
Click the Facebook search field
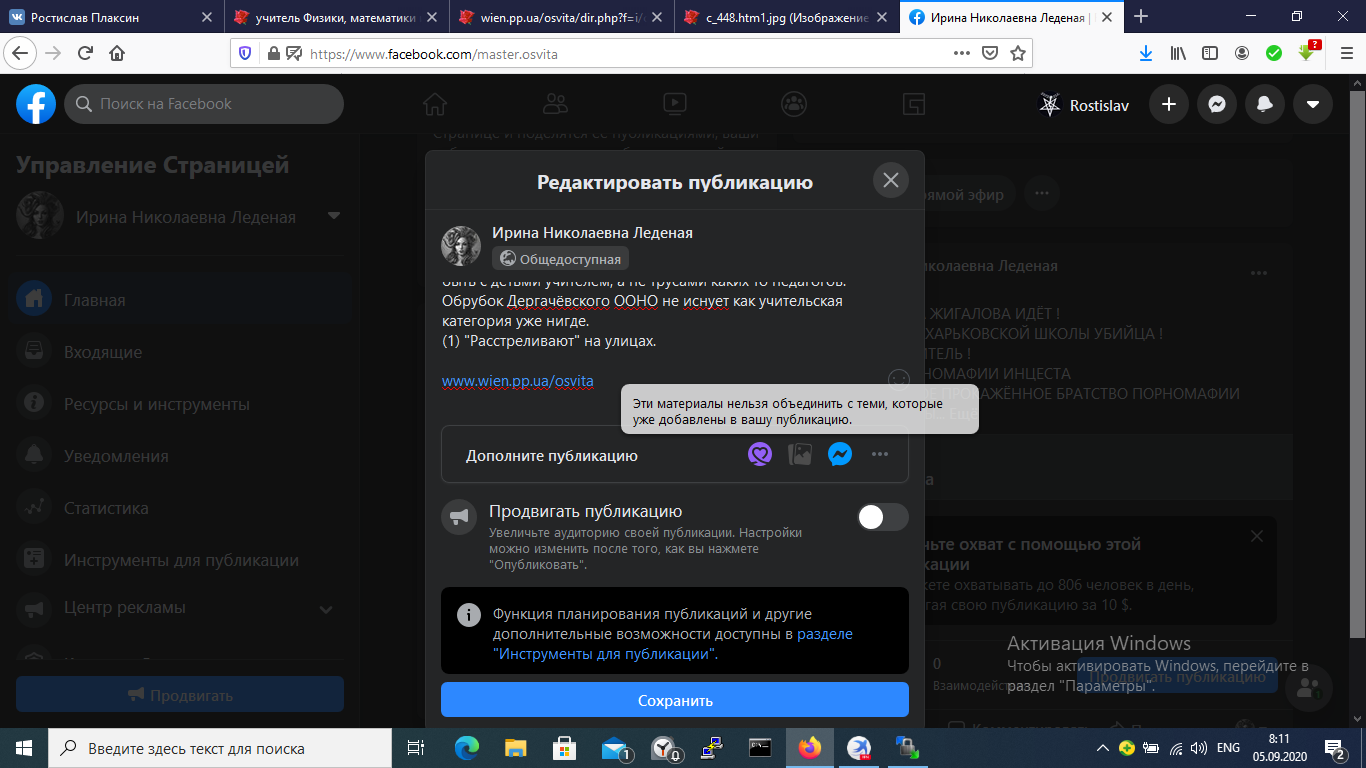pos(204,104)
